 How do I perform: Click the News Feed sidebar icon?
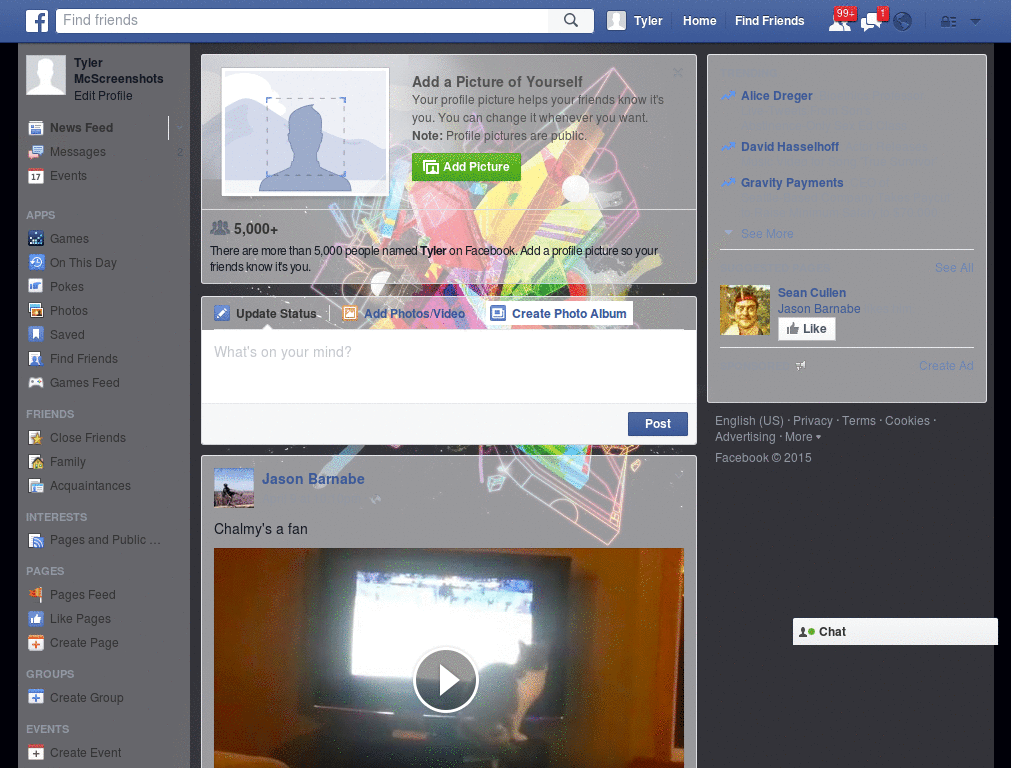click(36, 128)
